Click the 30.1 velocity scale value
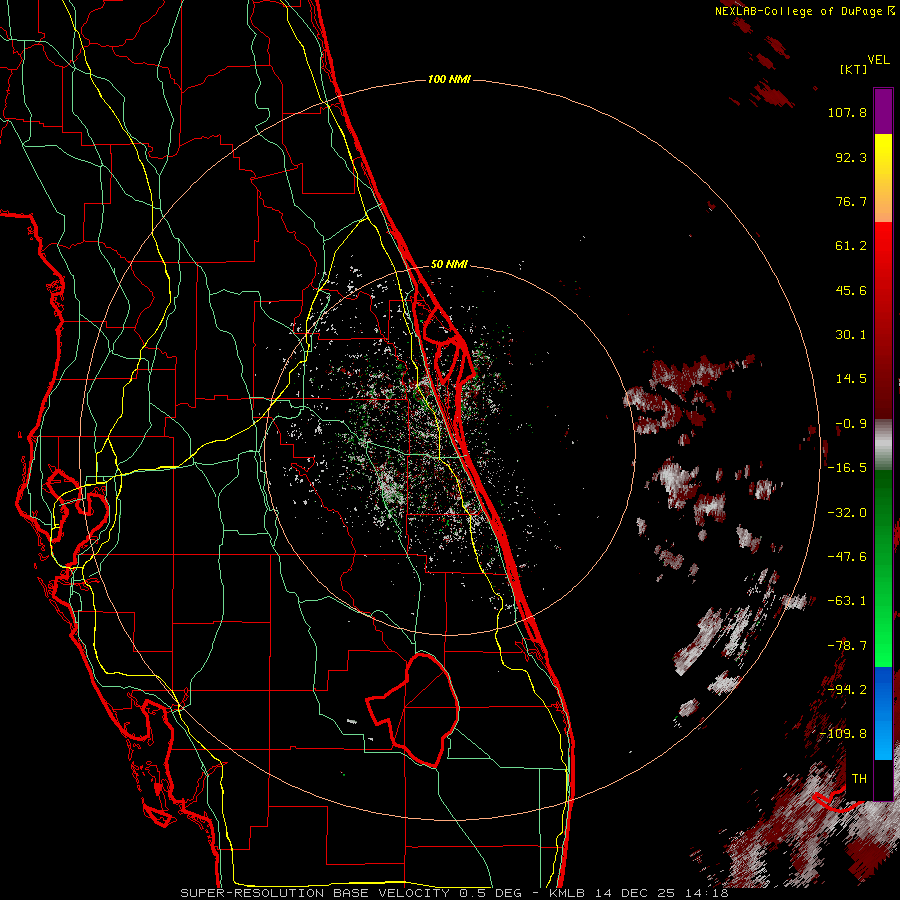This screenshot has height=900, width=900. (851, 335)
